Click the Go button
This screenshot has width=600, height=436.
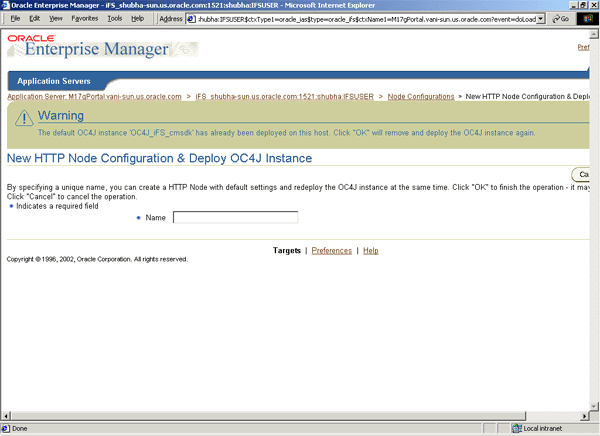click(x=561, y=19)
